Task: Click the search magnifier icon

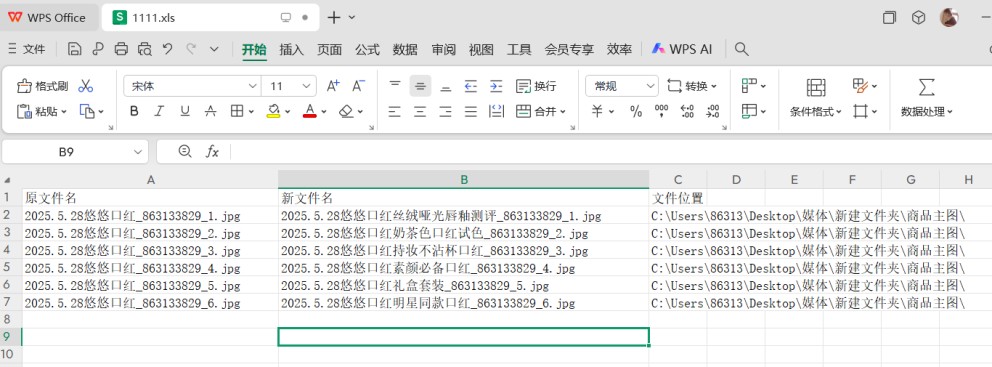Action: [x=741, y=49]
